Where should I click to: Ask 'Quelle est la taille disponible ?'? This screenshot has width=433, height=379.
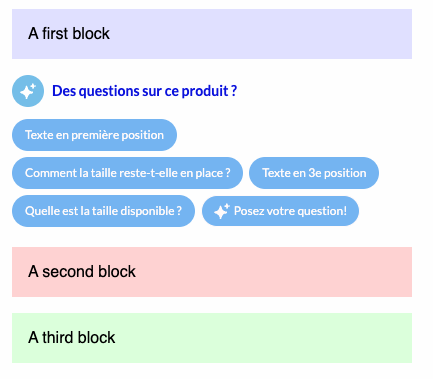(x=103, y=211)
